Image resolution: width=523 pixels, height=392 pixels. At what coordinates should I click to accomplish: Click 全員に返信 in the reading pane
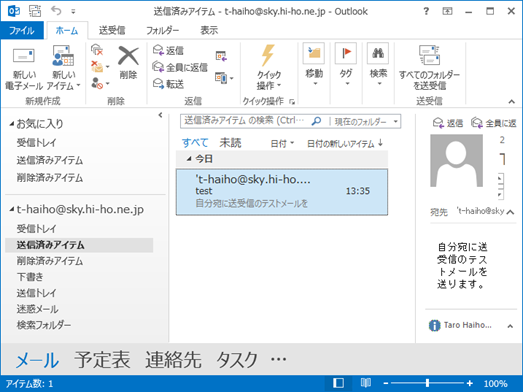(x=493, y=123)
